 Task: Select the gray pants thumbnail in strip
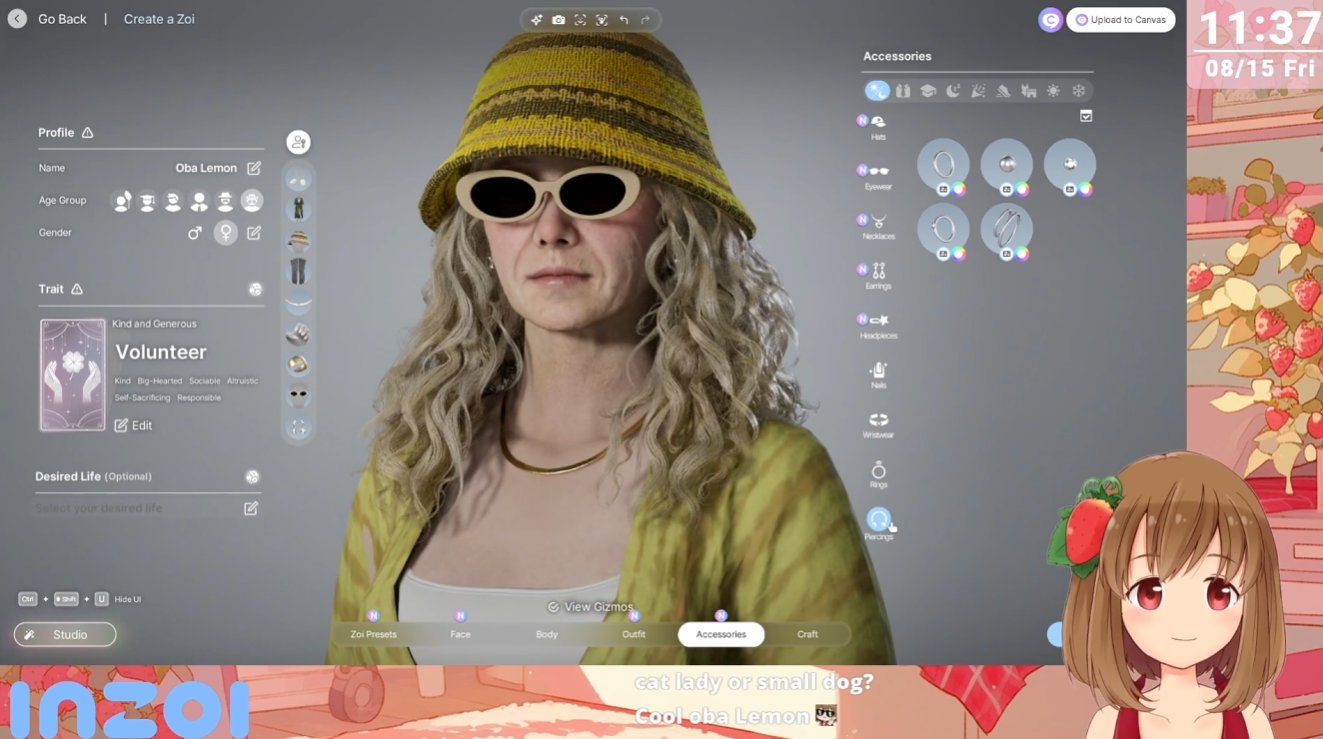coord(298,271)
